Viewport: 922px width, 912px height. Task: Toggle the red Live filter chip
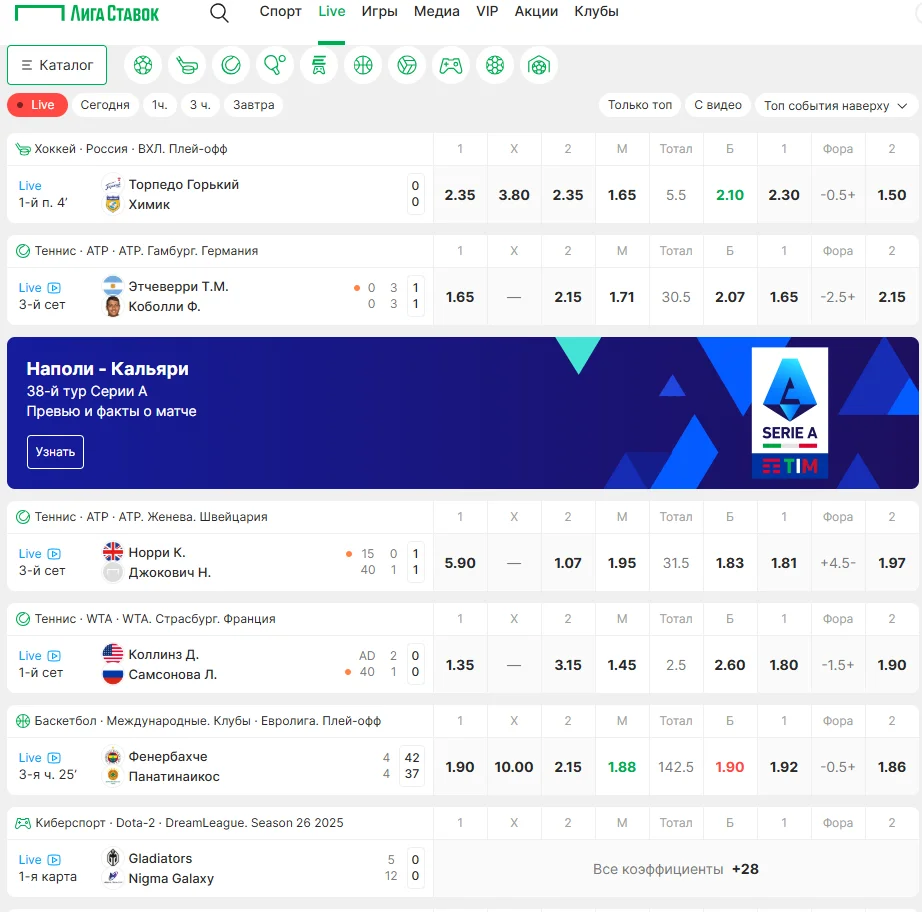click(37, 105)
